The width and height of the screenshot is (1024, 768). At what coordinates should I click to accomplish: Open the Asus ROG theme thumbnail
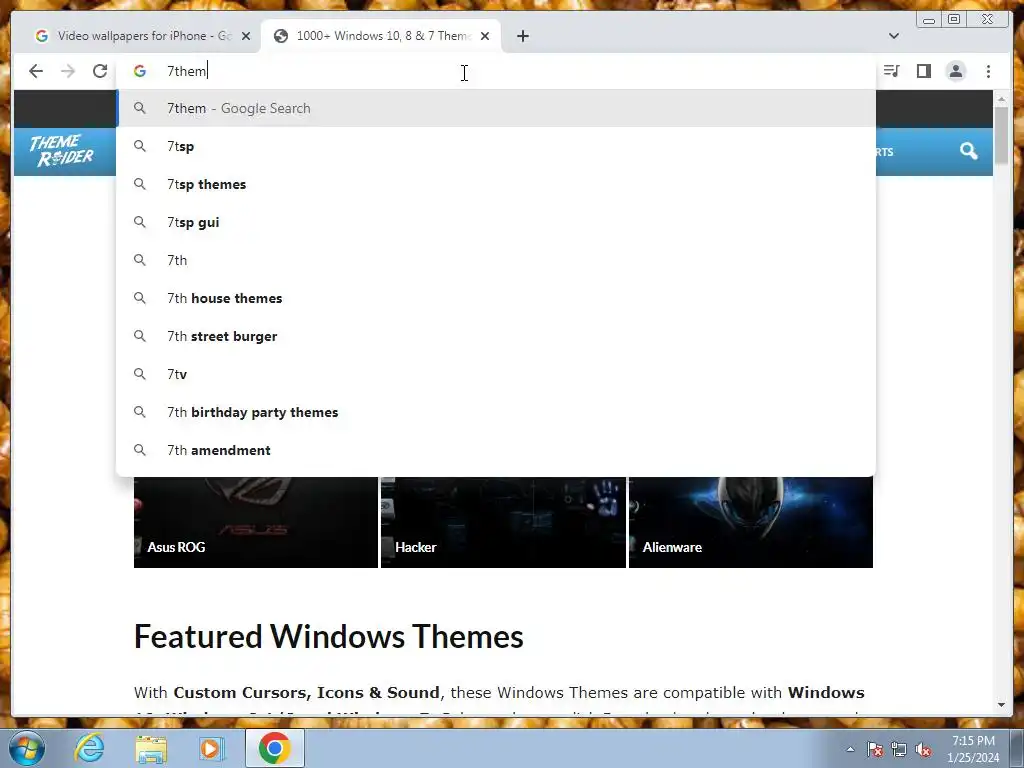255,522
